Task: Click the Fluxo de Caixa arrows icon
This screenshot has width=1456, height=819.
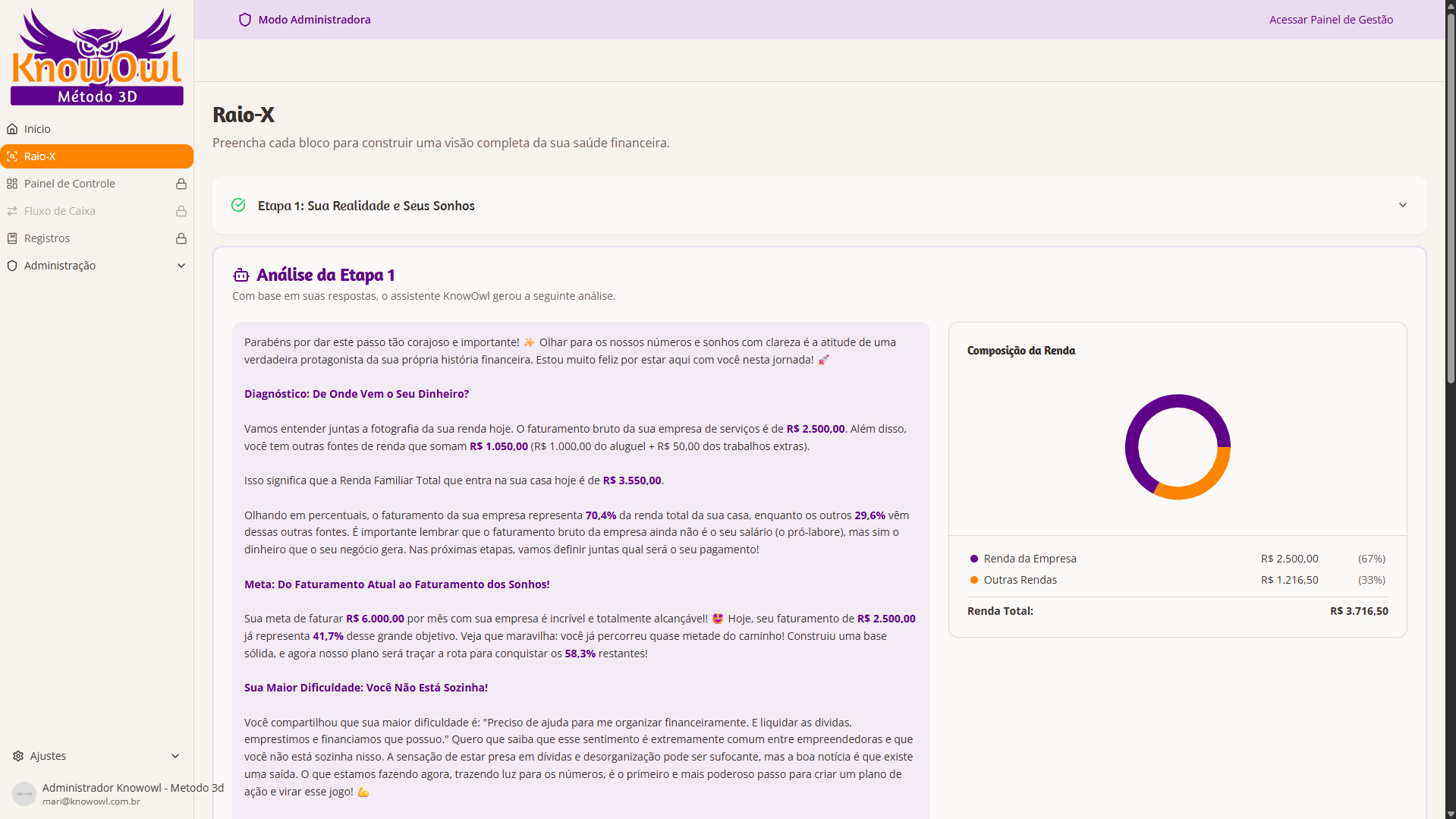Action: pyautogui.click(x=12, y=210)
